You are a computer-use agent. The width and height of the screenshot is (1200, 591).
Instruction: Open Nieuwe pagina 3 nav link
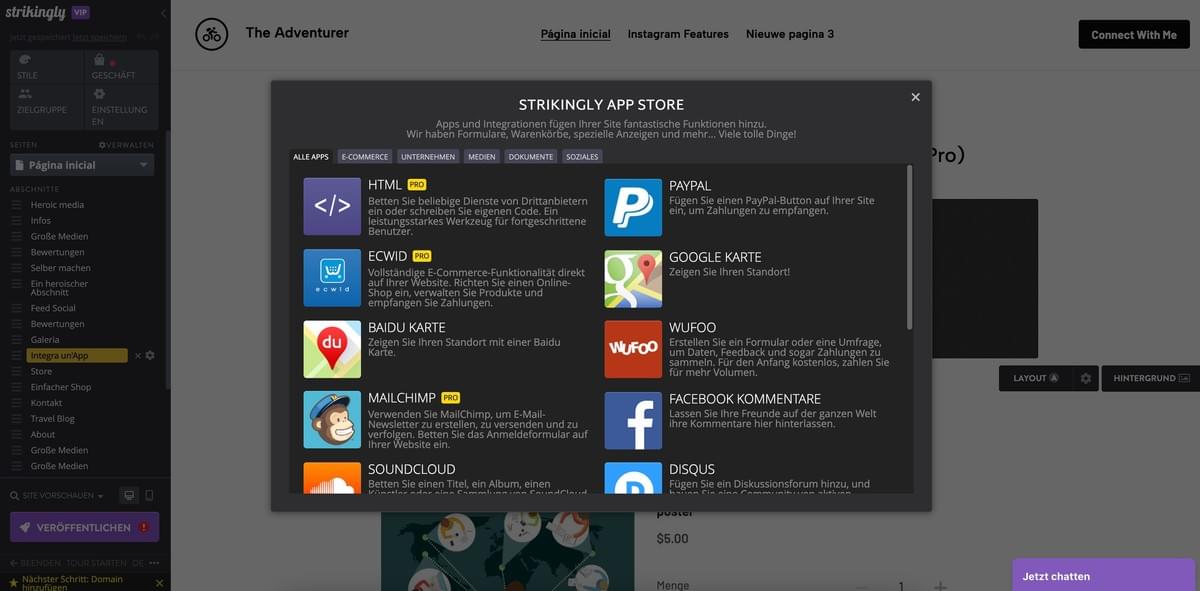790,34
